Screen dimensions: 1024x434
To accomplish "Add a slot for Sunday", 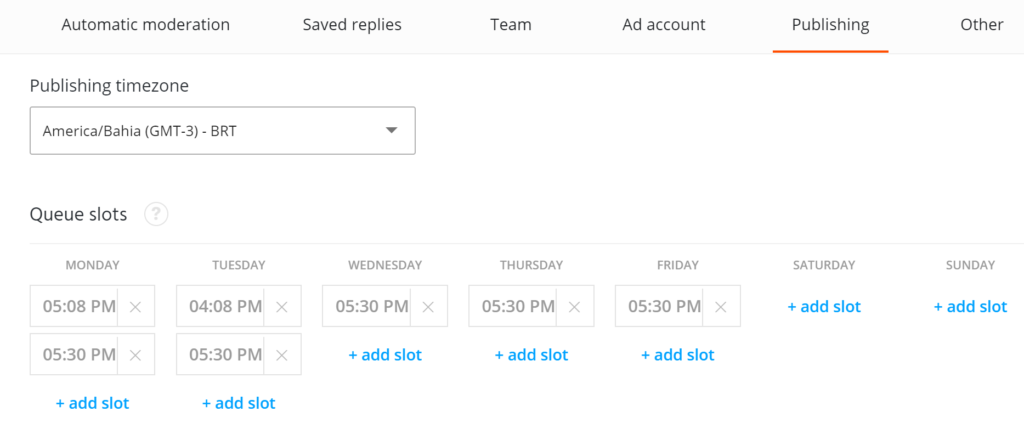I will (970, 307).
